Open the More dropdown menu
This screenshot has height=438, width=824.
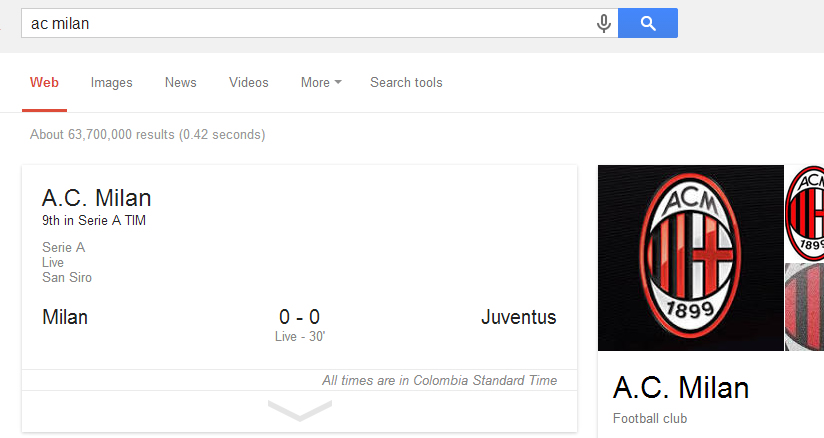320,83
